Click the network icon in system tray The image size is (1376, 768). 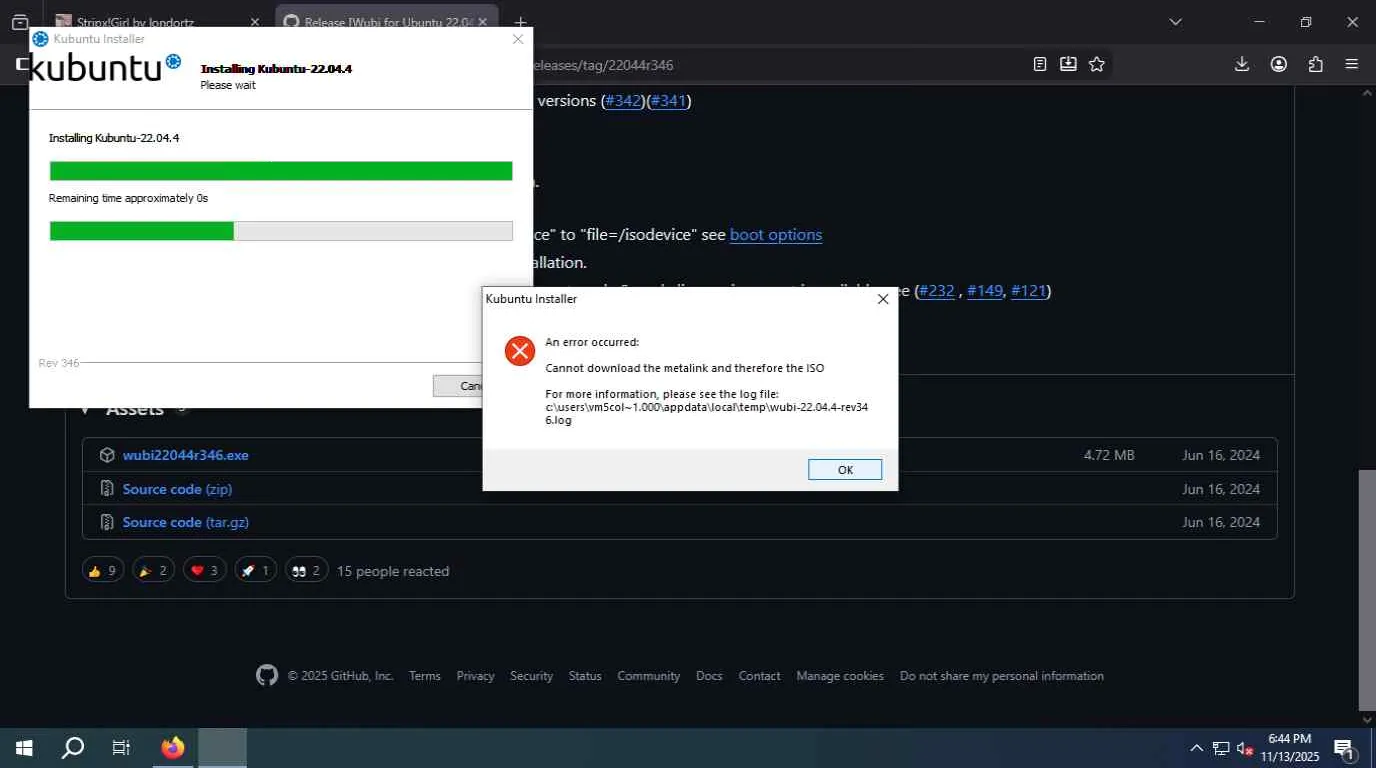(1221, 748)
